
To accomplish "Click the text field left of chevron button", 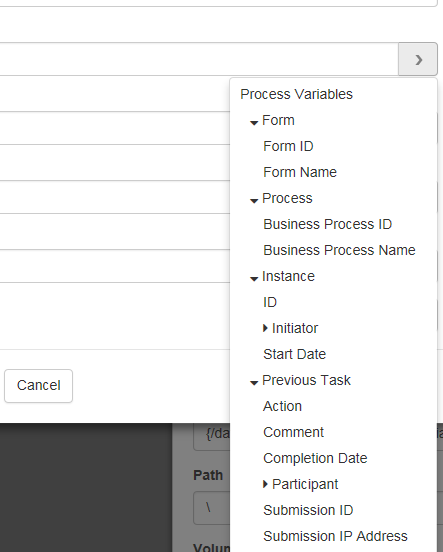I will click(199, 59).
